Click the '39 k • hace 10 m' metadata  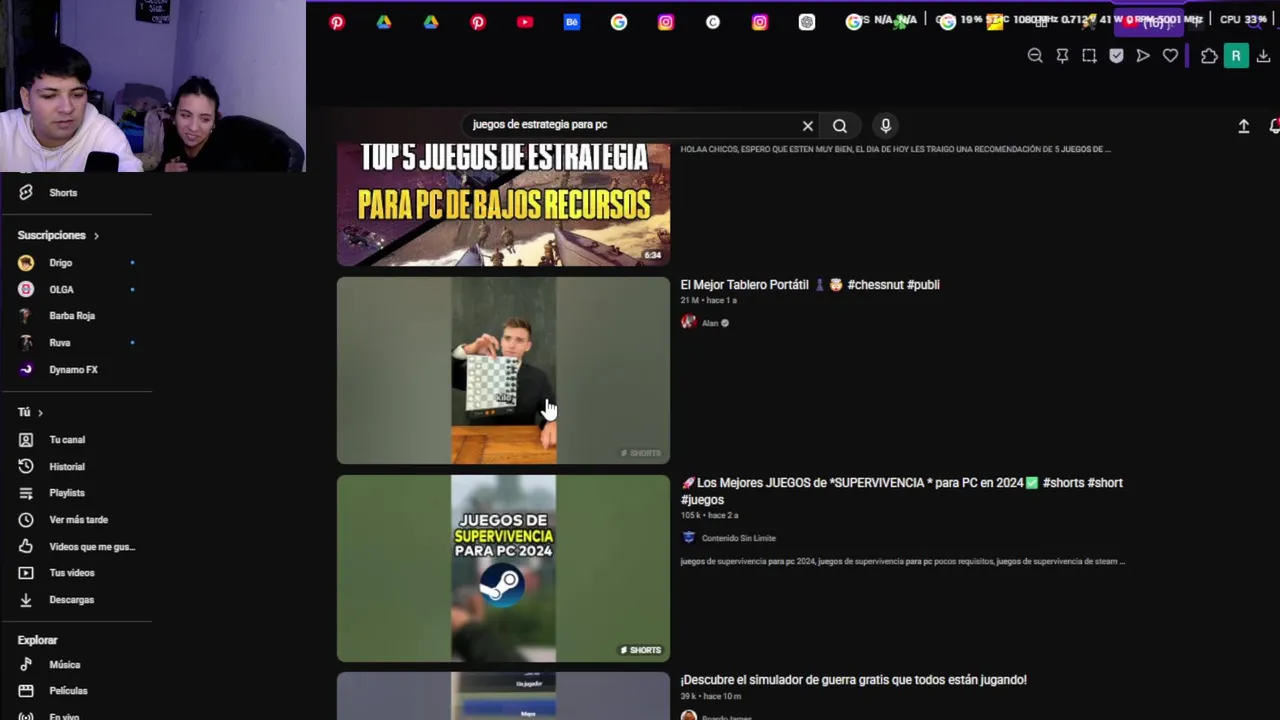(x=710, y=697)
